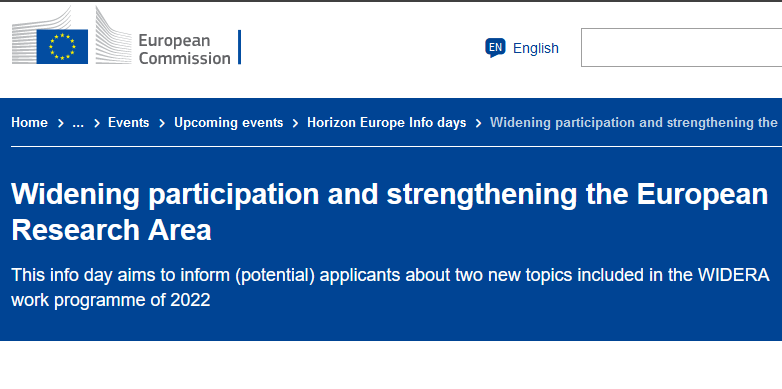
Task: Click chevron after Horizon Europe Info days
Action: [478, 123]
